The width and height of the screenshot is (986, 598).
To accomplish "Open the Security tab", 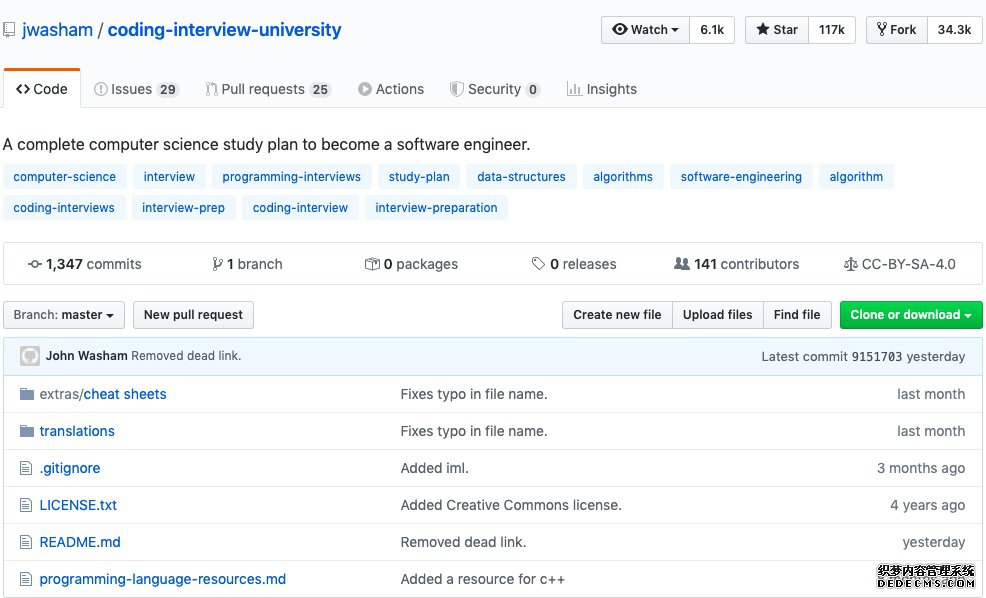I will (494, 89).
